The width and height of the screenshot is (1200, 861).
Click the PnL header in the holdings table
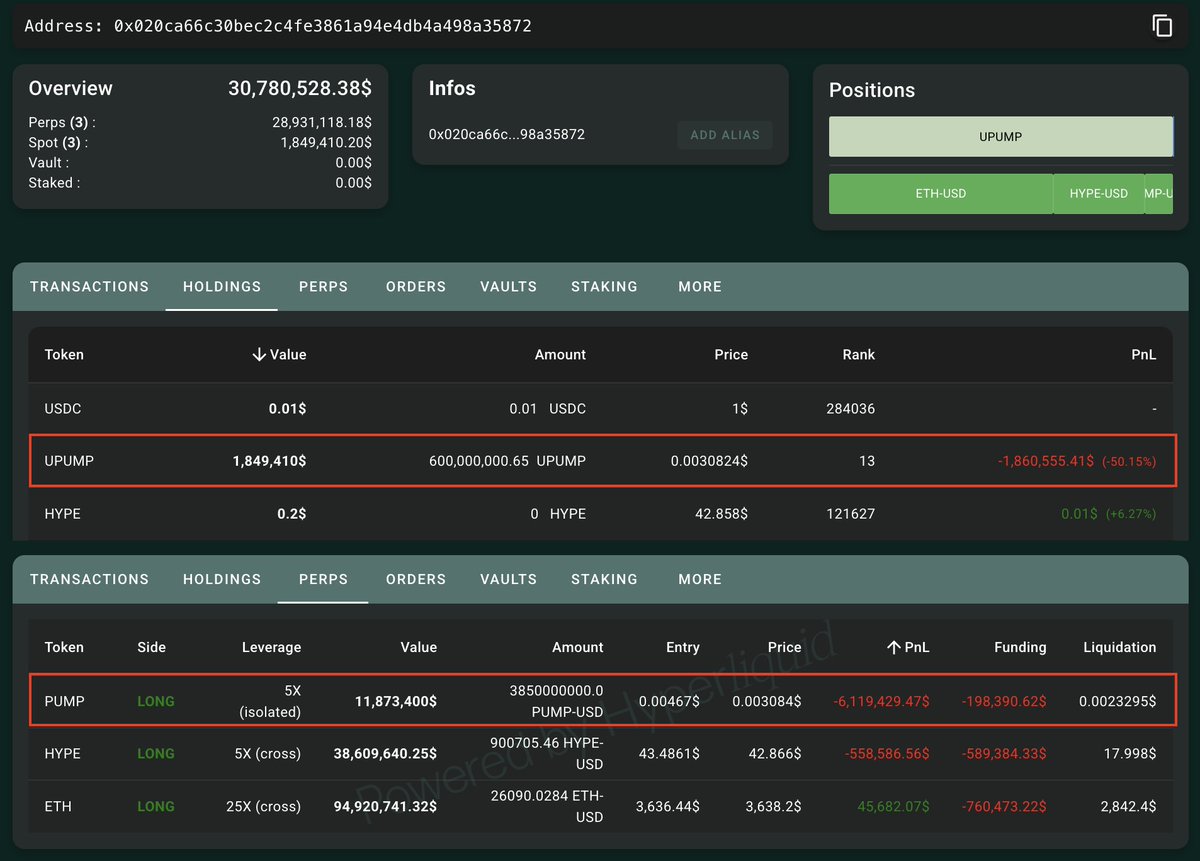coord(1143,354)
